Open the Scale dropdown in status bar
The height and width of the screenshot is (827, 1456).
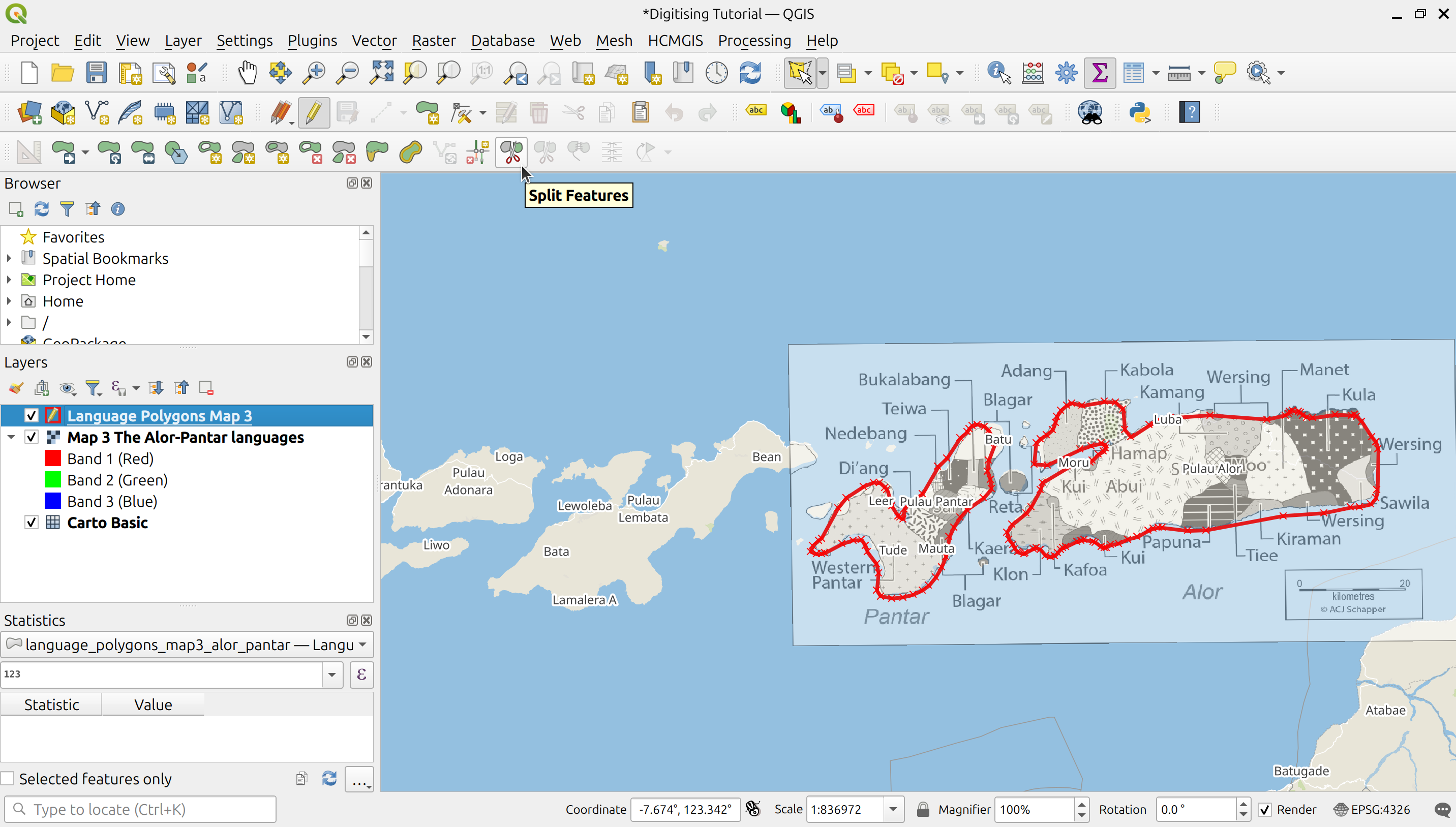coord(893,809)
